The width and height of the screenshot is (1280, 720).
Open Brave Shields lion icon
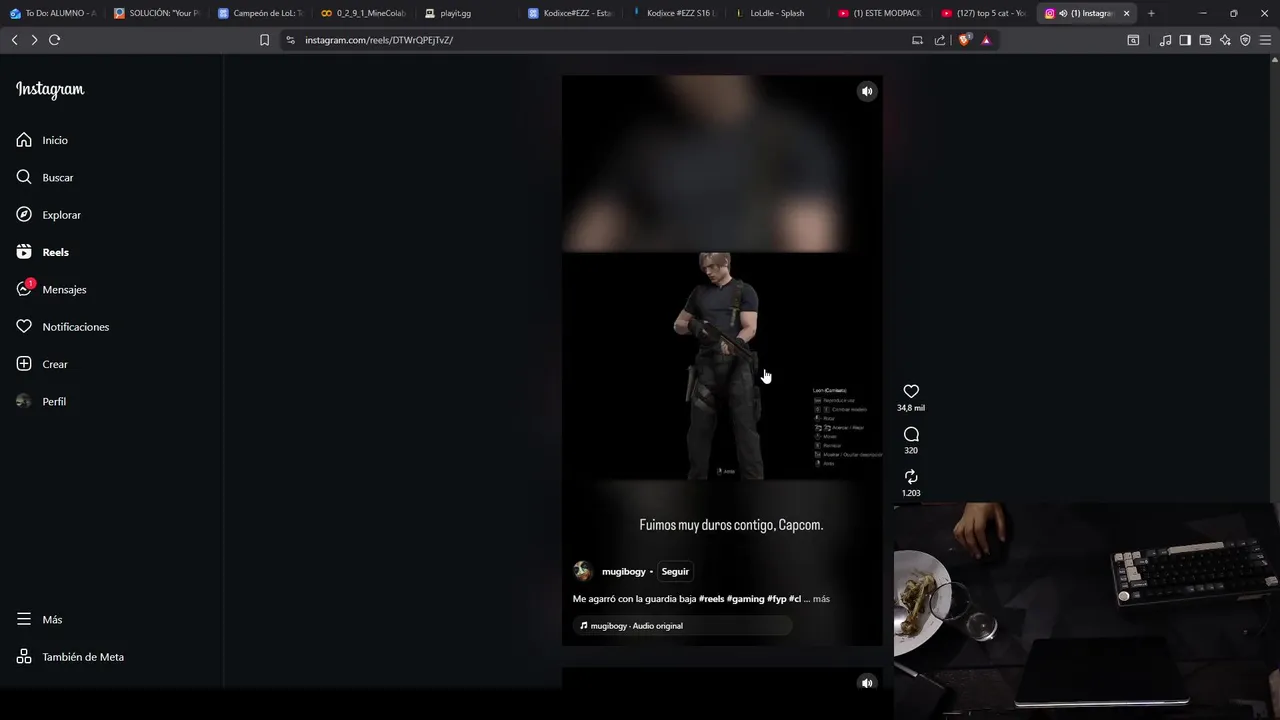point(964,40)
